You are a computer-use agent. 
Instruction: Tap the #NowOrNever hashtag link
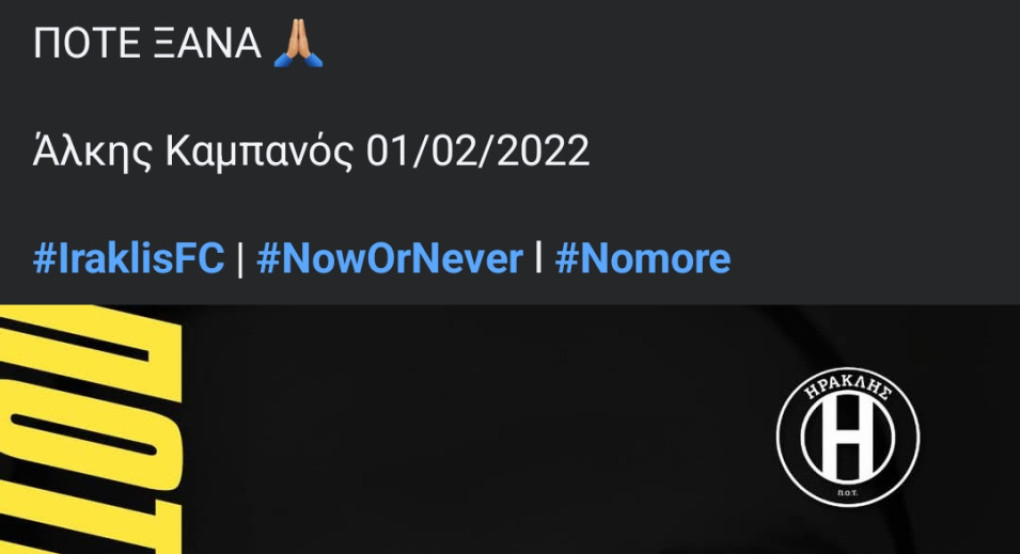click(x=390, y=257)
